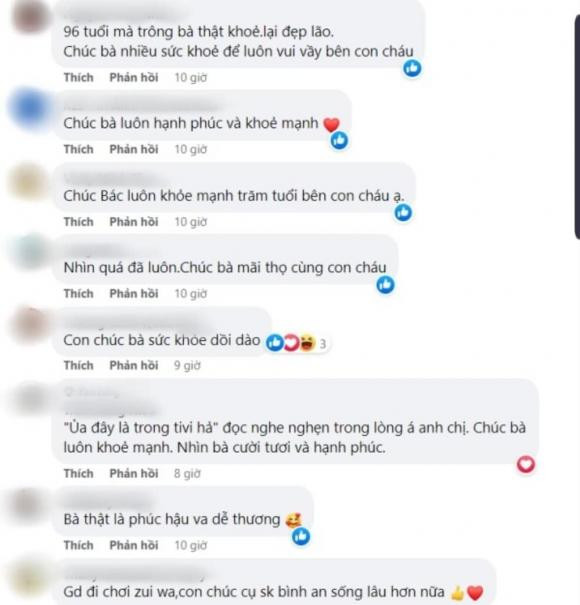
Task: Open the like reaction on 'Nhìn quá đã luôn' comment
Action: pos(386,285)
